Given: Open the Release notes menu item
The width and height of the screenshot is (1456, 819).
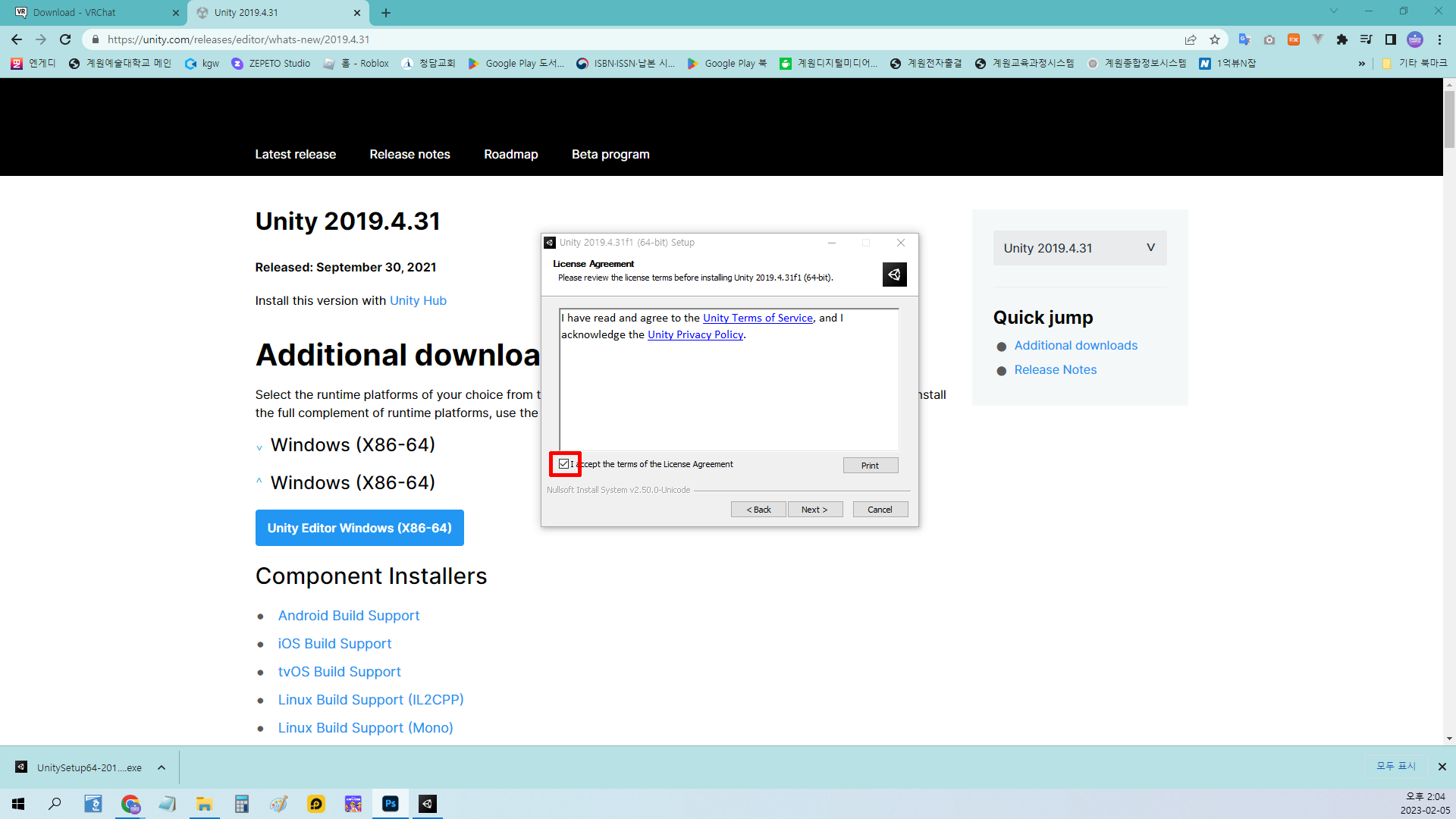Looking at the screenshot, I should point(409,154).
